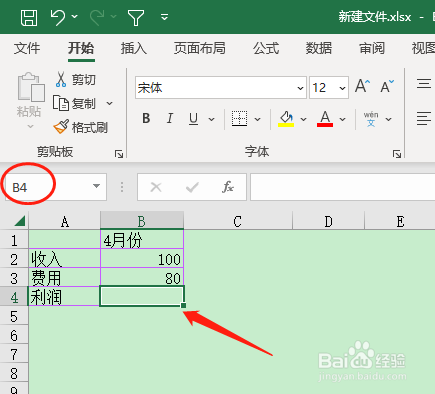Viewport: 435px width, 394px height.
Task: Click inside the formula bar input
Action: coord(343,187)
